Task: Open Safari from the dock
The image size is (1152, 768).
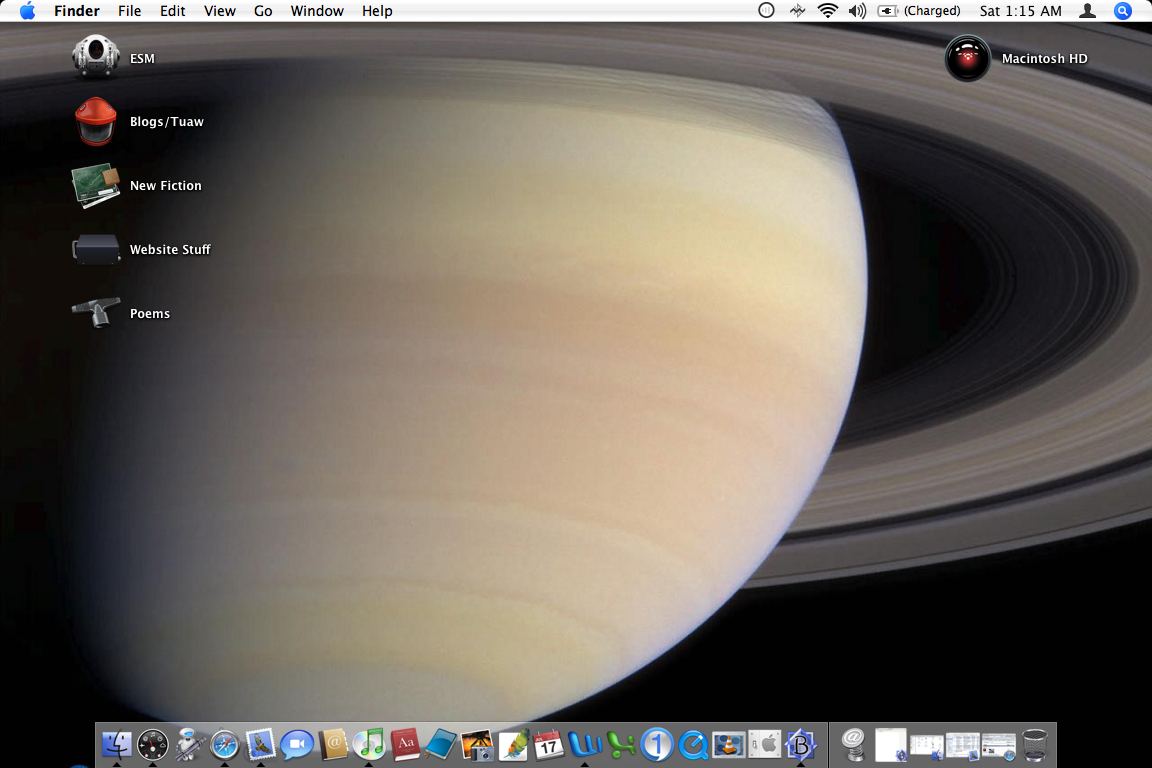Action: [225, 744]
